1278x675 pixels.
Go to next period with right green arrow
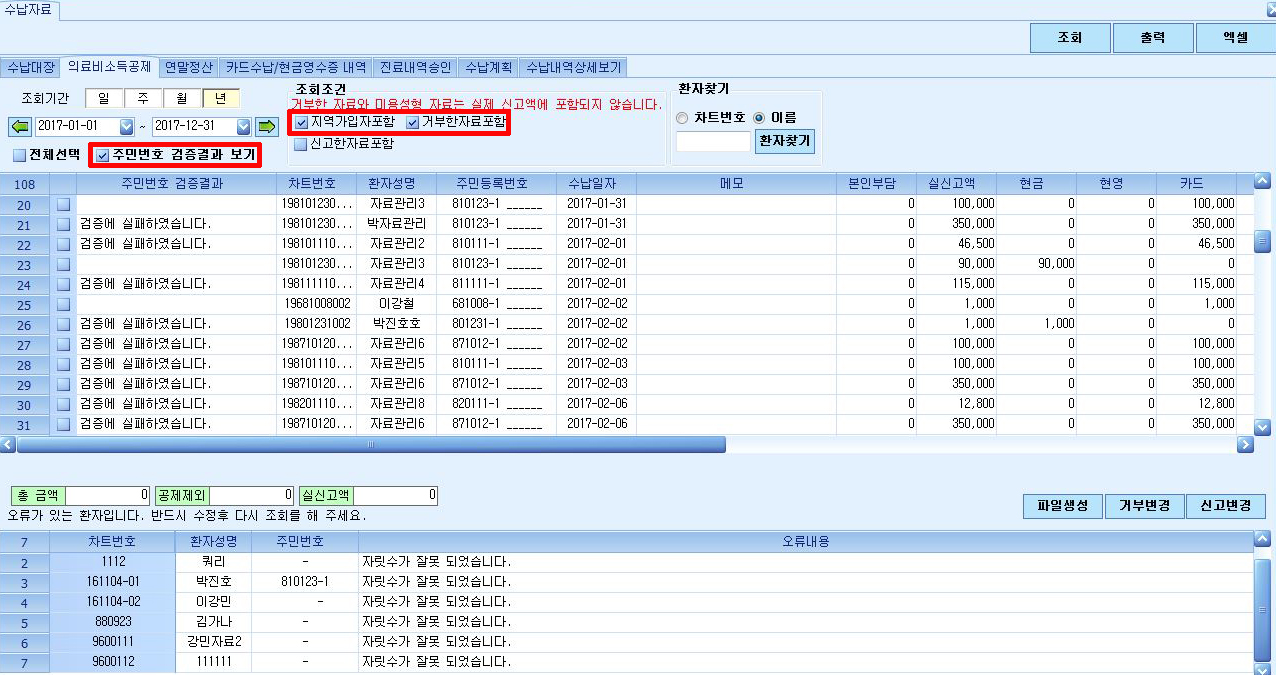pos(266,127)
